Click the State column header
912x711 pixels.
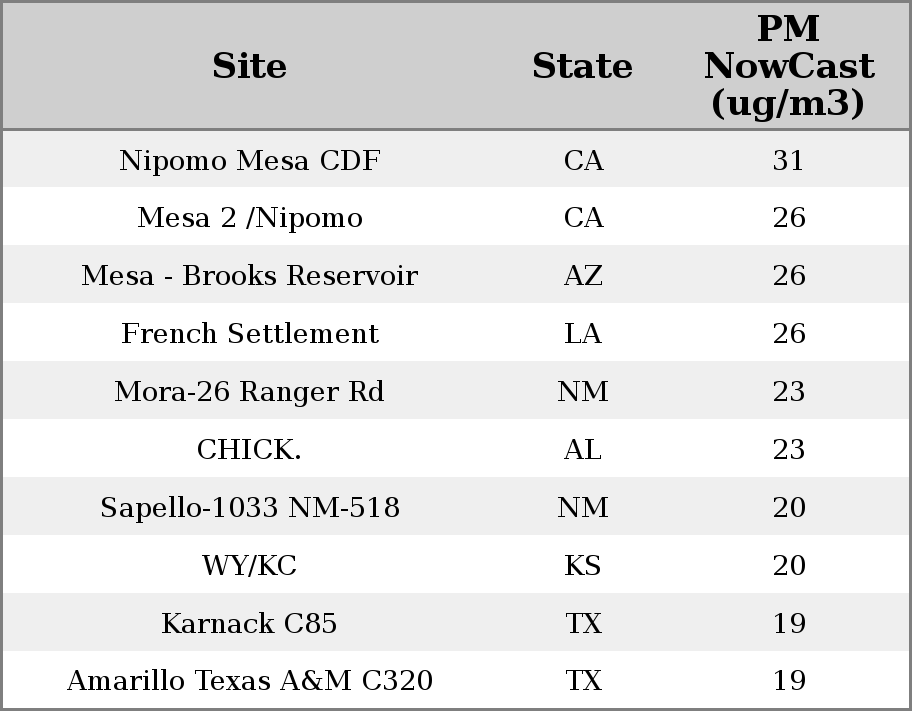[x=582, y=66]
